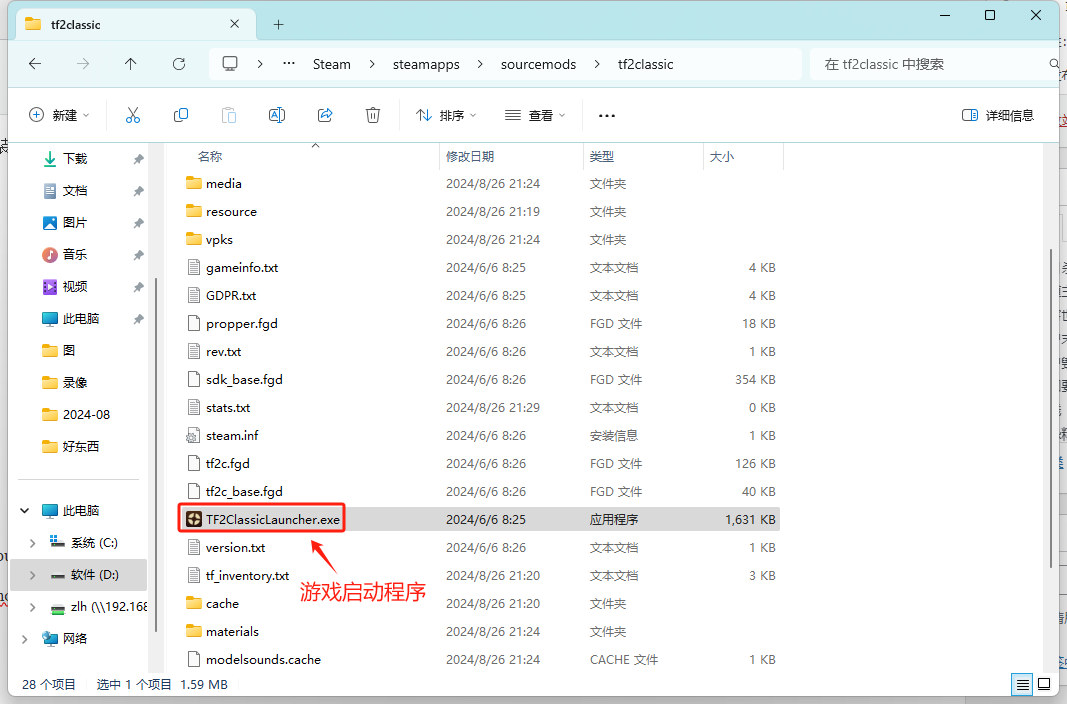Click the search tf2classic field
The image size is (1067, 704).
click(x=934, y=64)
